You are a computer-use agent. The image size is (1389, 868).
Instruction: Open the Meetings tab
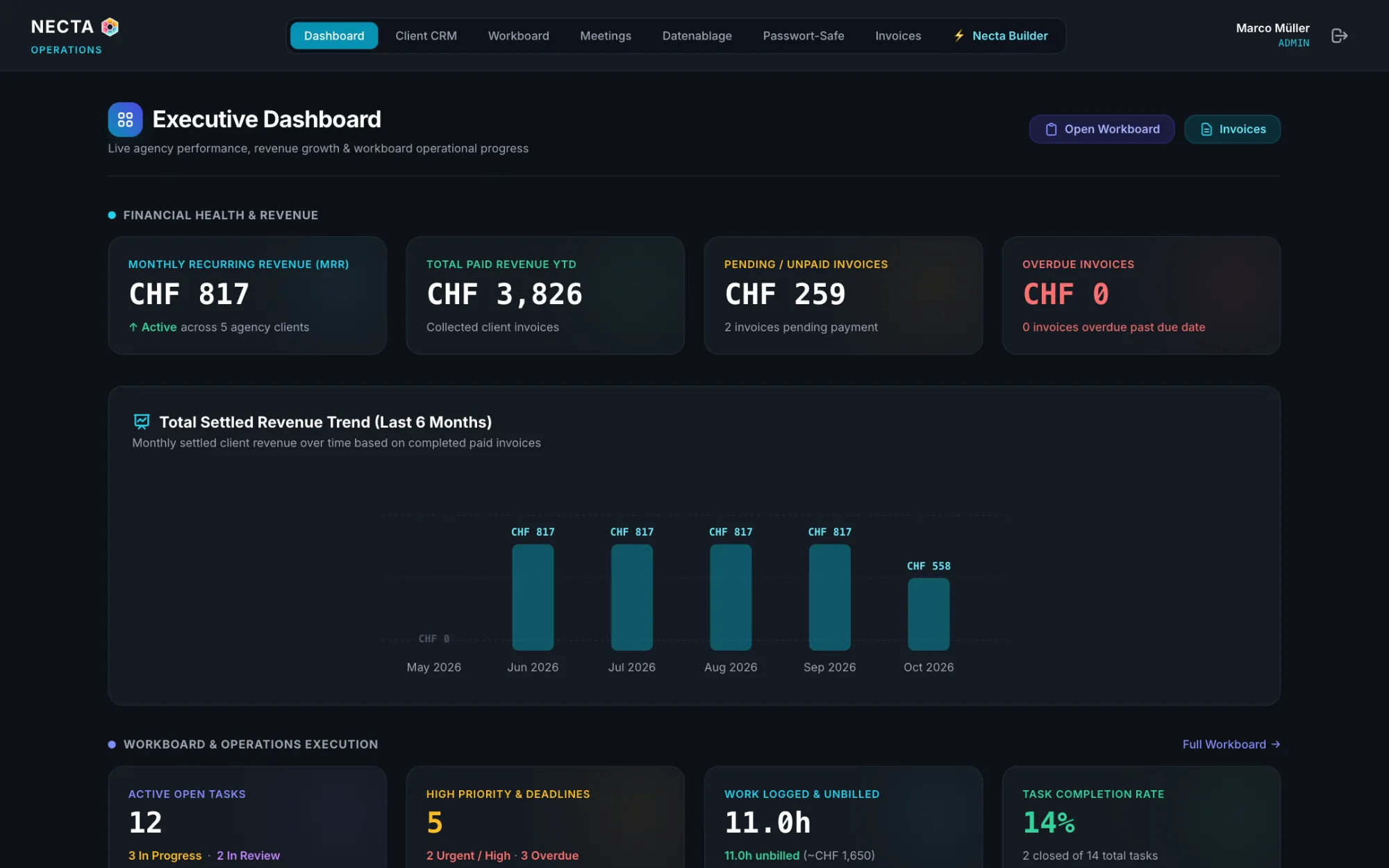[x=606, y=35]
